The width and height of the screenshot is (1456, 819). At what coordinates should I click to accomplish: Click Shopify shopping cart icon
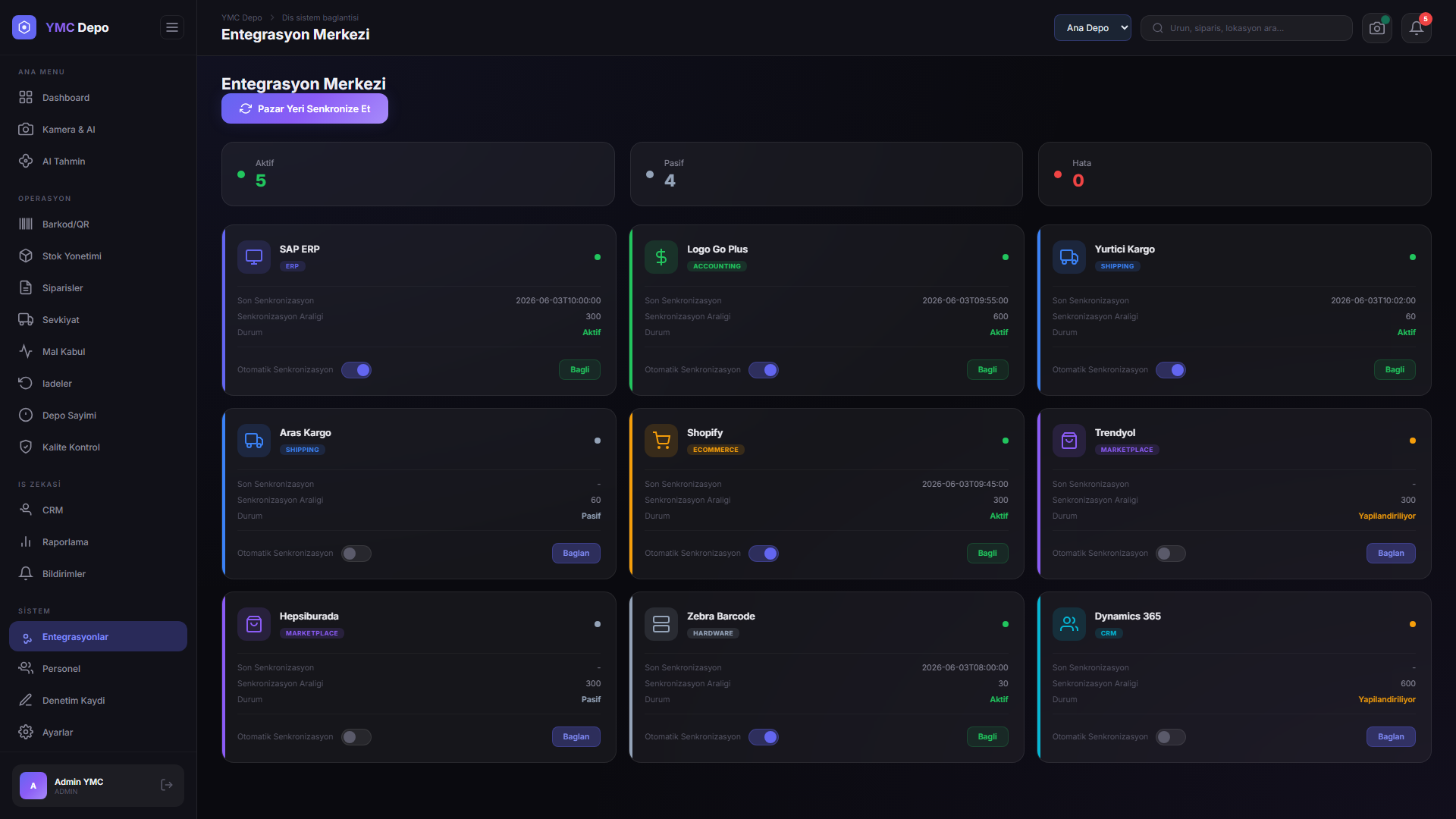[661, 441]
